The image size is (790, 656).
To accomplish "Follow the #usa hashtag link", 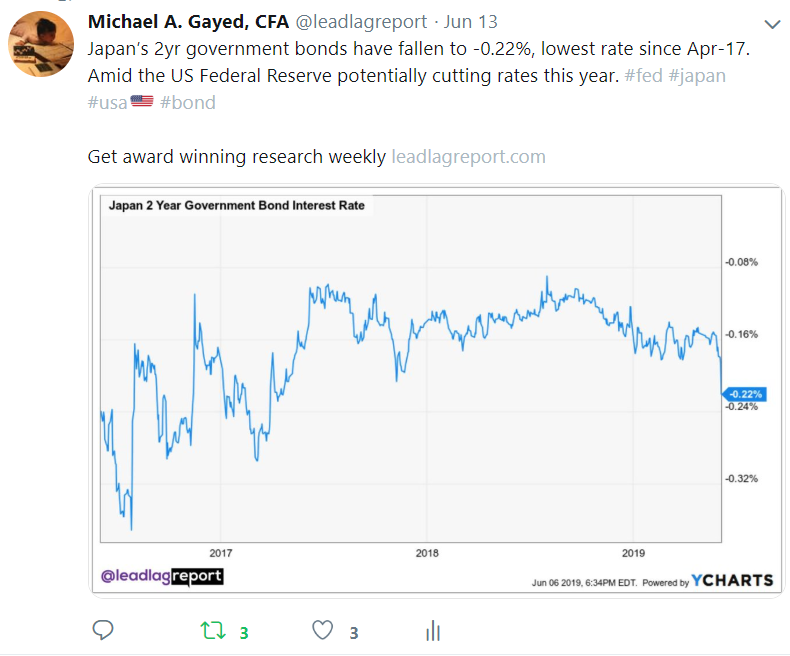I will pyautogui.click(x=107, y=102).
